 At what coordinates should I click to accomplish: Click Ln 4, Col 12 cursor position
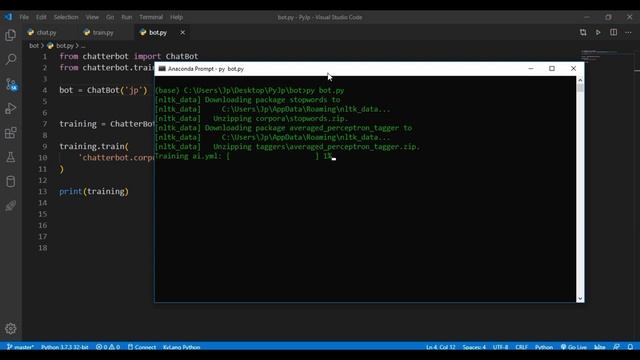tap(440, 347)
